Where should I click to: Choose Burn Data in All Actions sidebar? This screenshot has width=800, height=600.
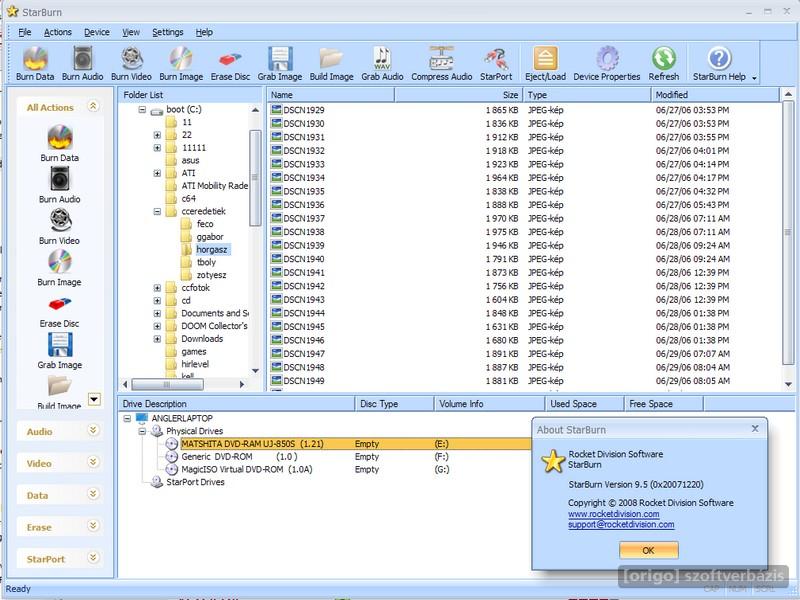(x=59, y=143)
